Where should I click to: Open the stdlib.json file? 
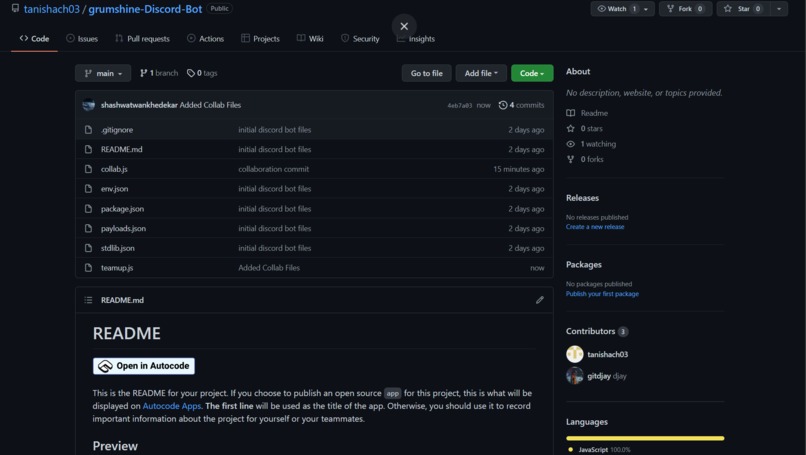pyautogui.click(x=118, y=248)
